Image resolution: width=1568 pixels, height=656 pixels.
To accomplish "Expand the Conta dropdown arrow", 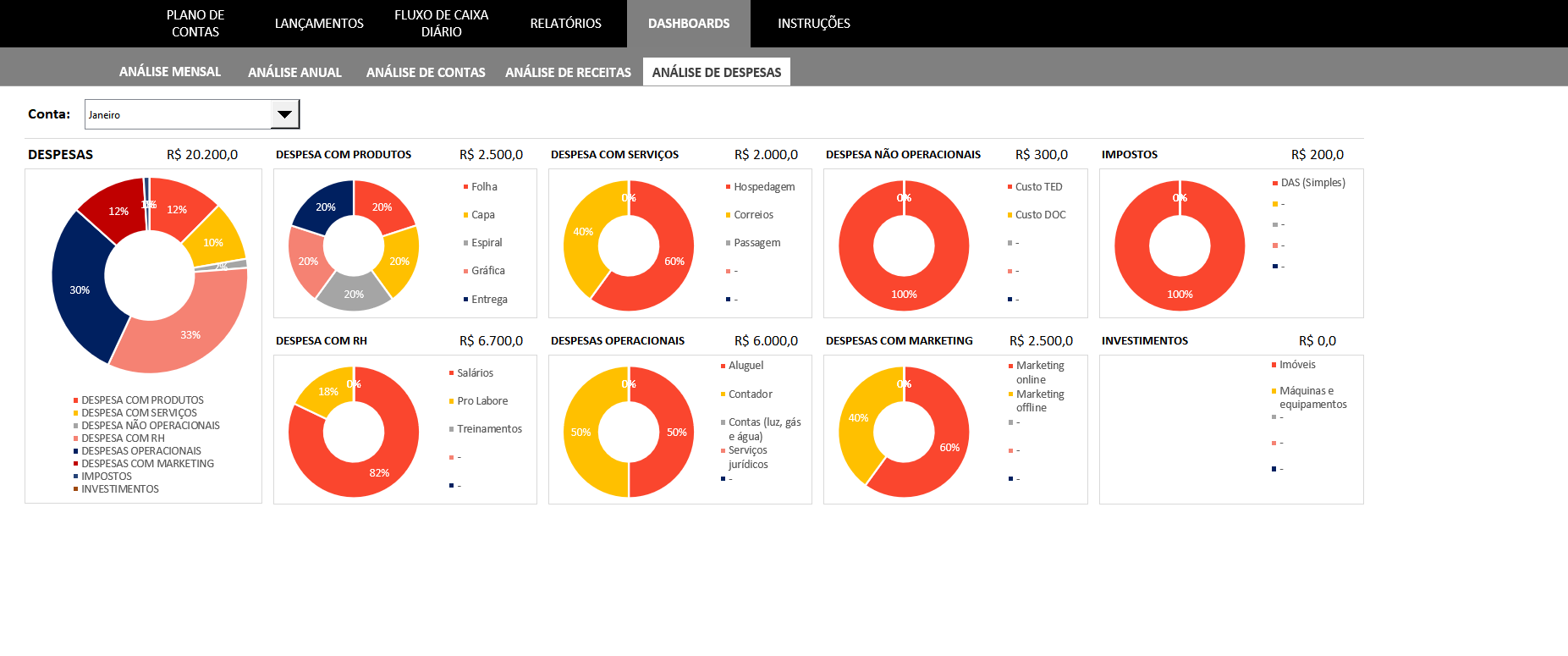I will point(285,114).
